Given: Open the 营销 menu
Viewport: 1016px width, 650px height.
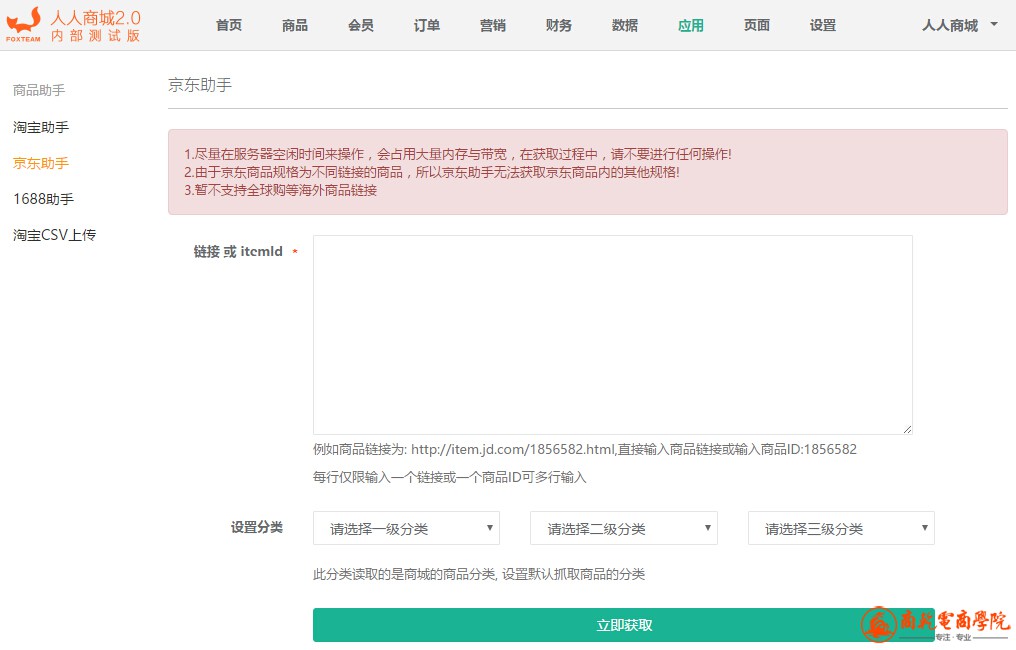Looking at the screenshot, I should [x=492, y=25].
